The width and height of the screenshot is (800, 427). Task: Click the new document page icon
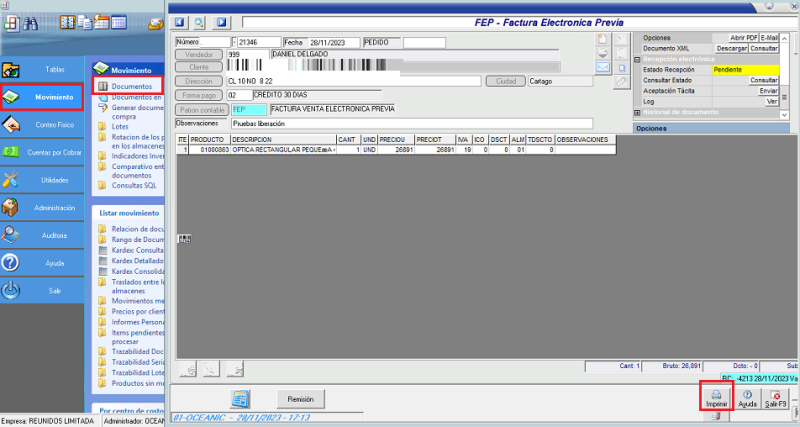[602, 39]
